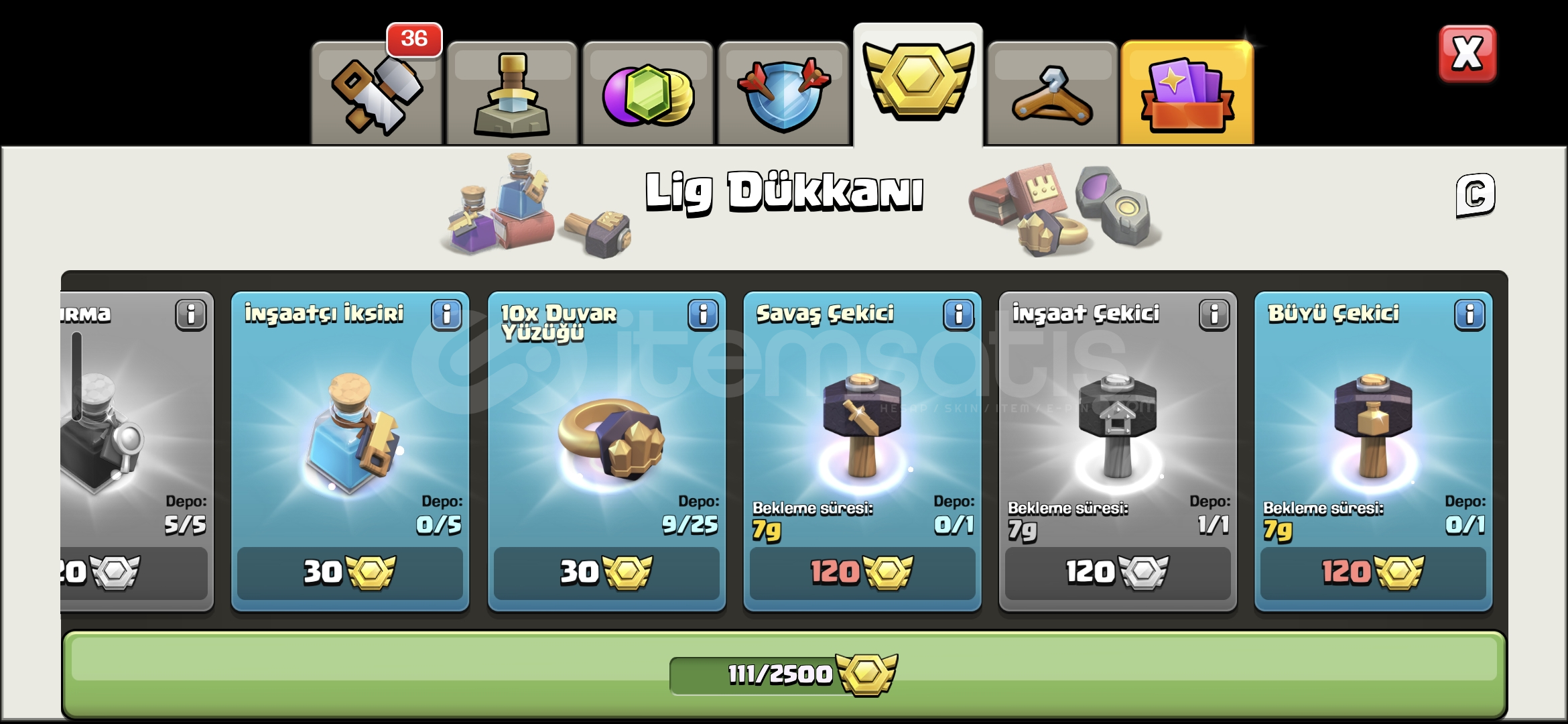
Task: Open the purple cards offer tab
Action: [x=1187, y=94]
